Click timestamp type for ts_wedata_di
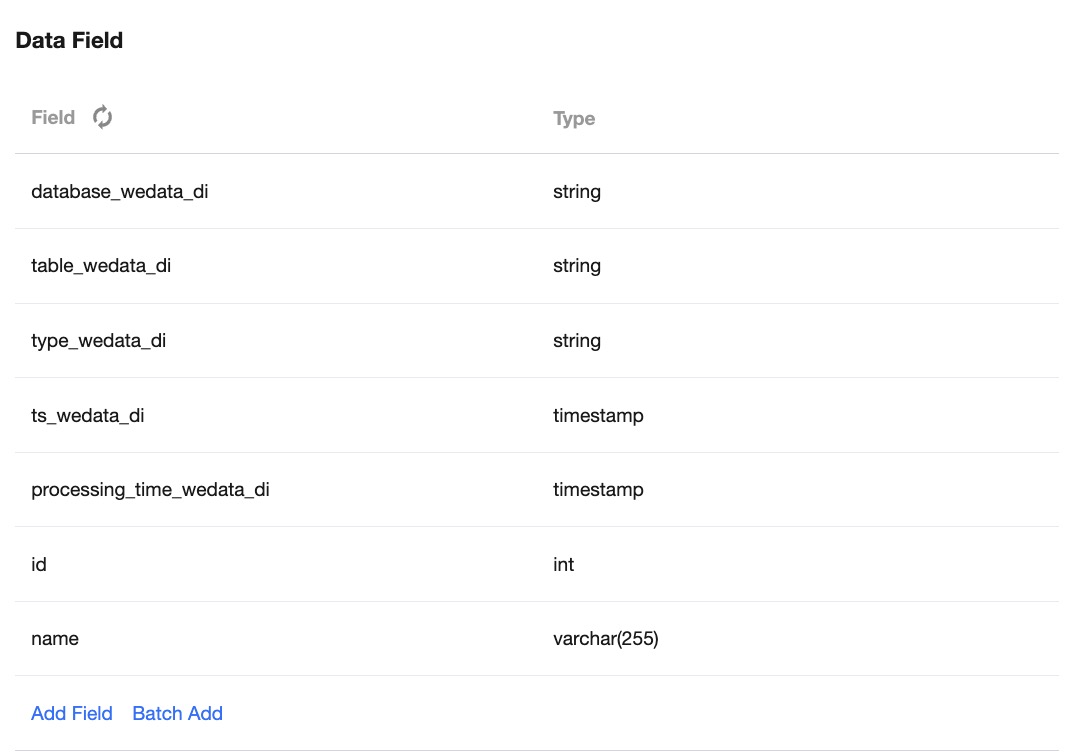 coord(598,415)
